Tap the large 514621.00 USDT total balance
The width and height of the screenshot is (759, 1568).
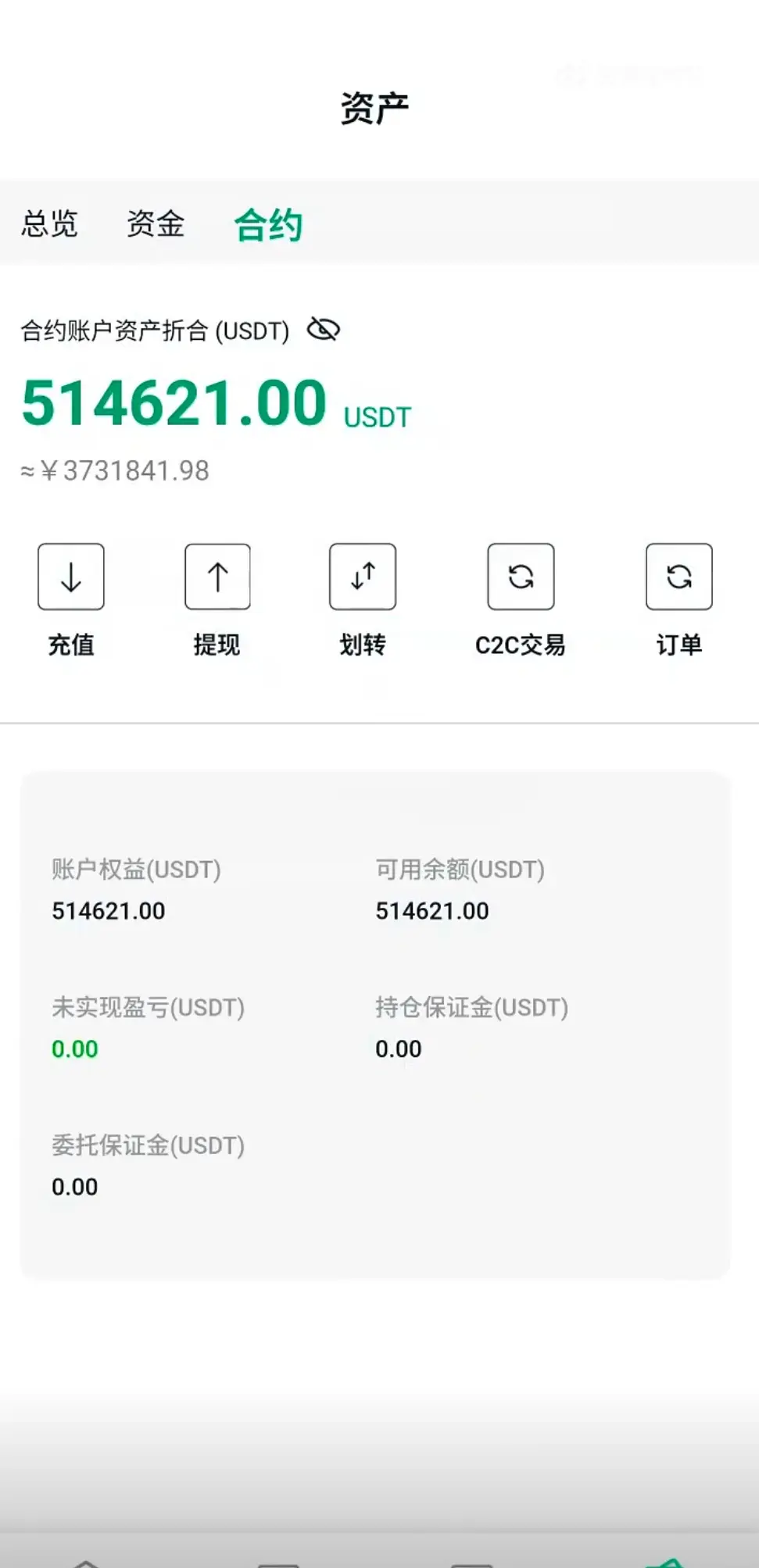click(174, 403)
